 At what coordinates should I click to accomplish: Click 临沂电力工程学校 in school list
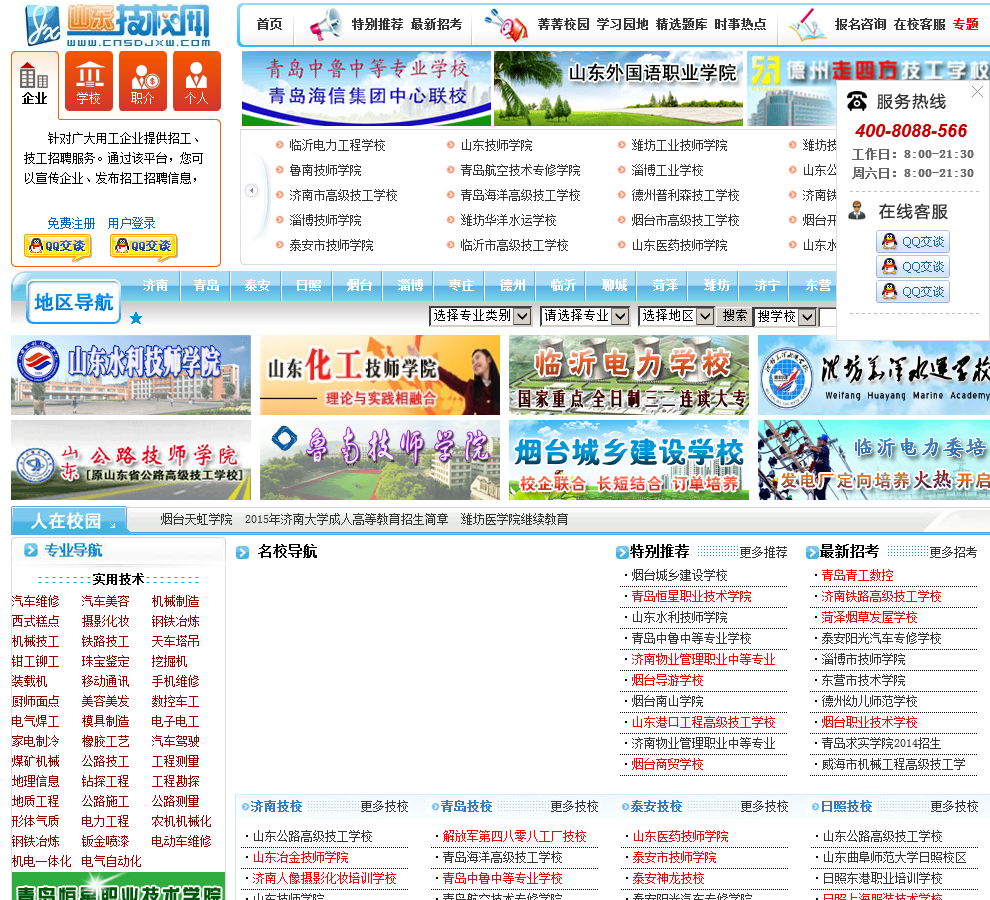click(337, 145)
